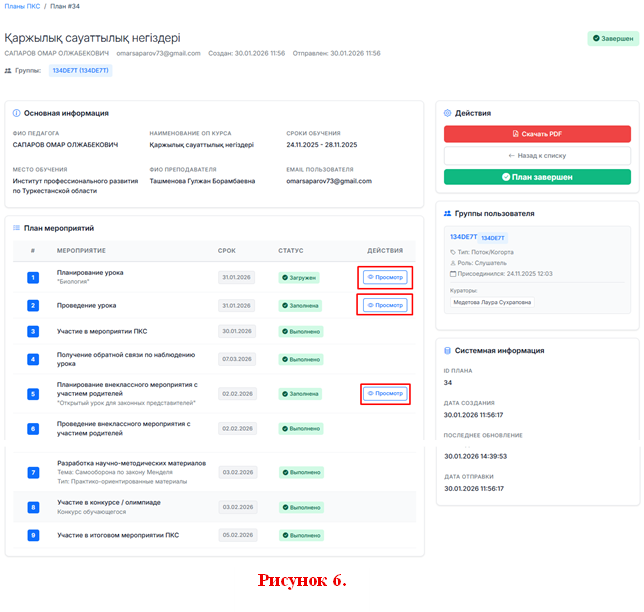Click the Загружен status badge in first row
Image resolution: width=644 pixels, height=612 pixels.
tap(298, 277)
